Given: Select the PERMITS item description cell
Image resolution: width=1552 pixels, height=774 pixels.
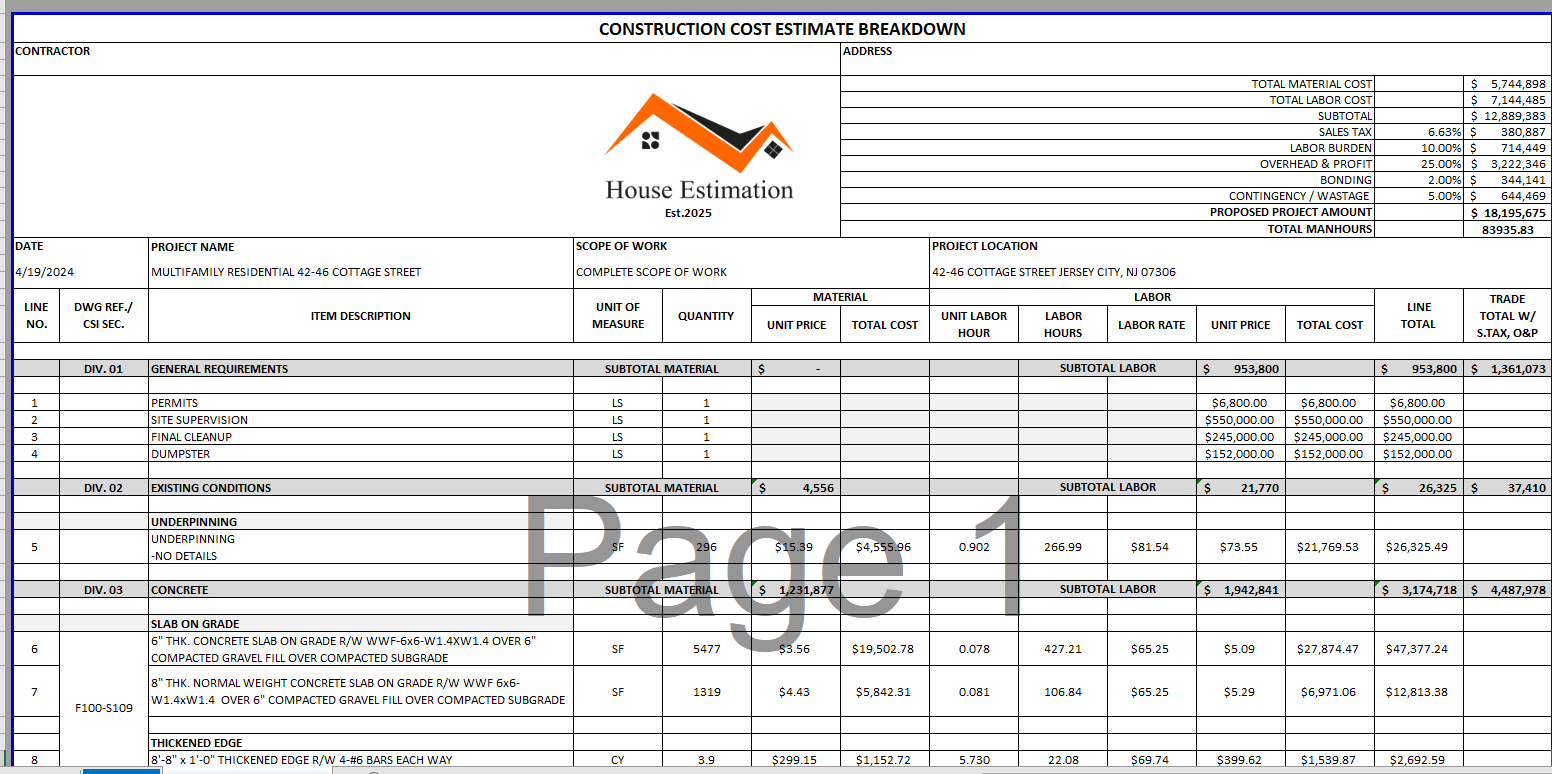Looking at the screenshot, I should [x=360, y=403].
